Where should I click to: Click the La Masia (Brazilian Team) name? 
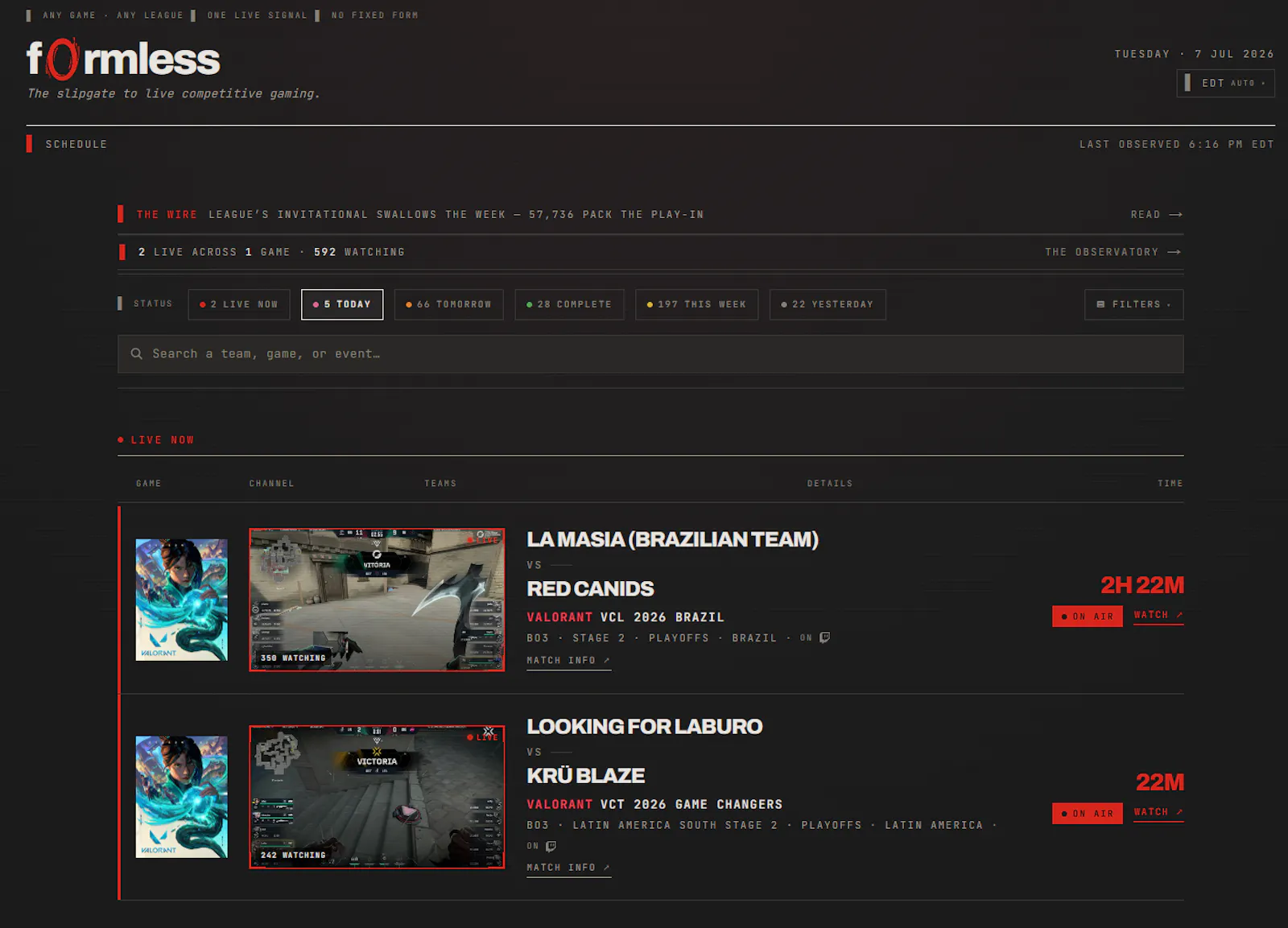click(x=672, y=539)
